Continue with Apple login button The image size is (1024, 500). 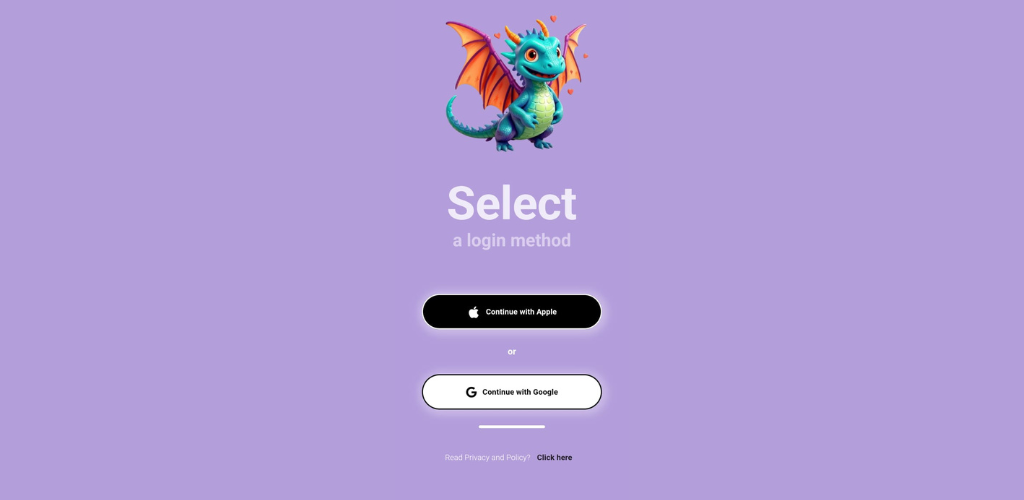click(x=512, y=312)
